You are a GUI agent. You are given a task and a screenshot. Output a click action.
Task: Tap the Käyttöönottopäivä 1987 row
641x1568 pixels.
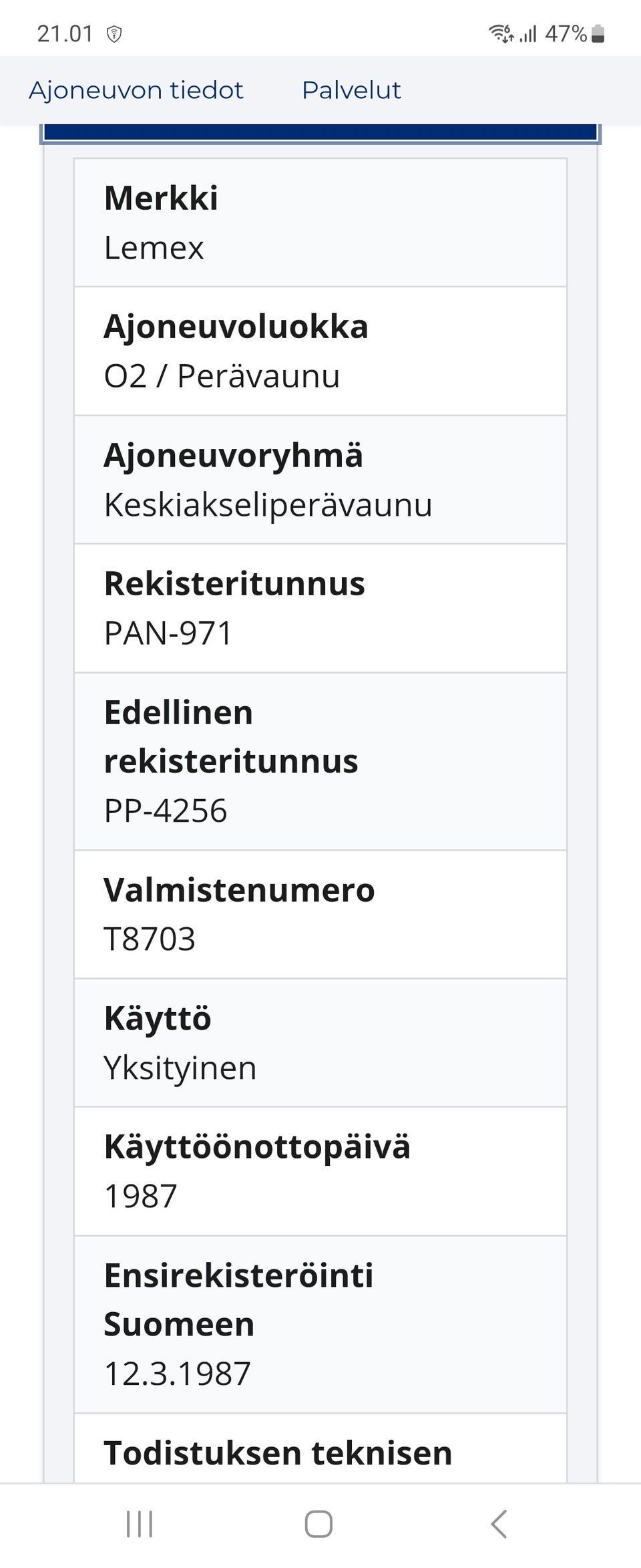pyautogui.click(x=320, y=1171)
